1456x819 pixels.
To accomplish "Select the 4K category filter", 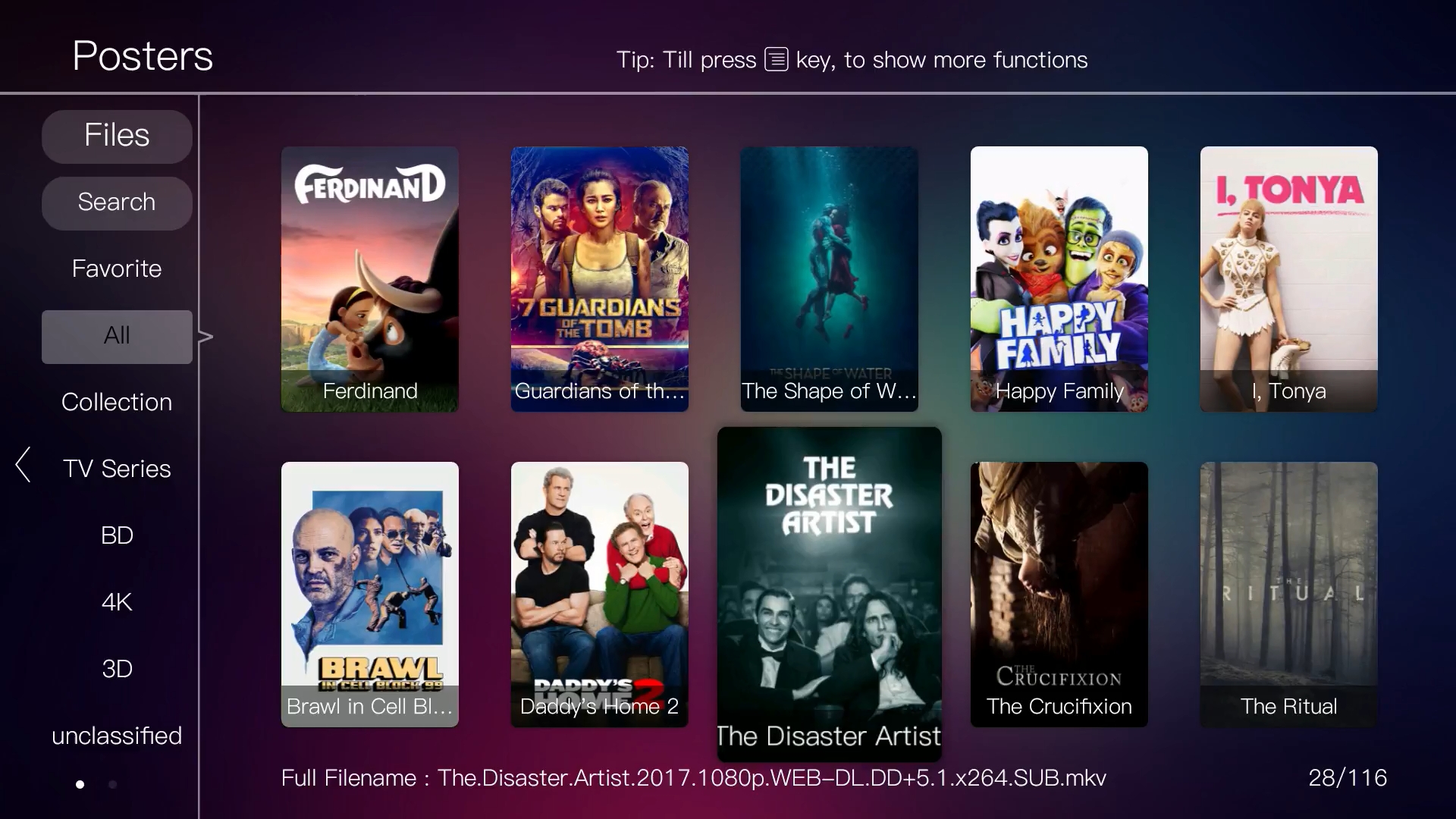I will (117, 601).
